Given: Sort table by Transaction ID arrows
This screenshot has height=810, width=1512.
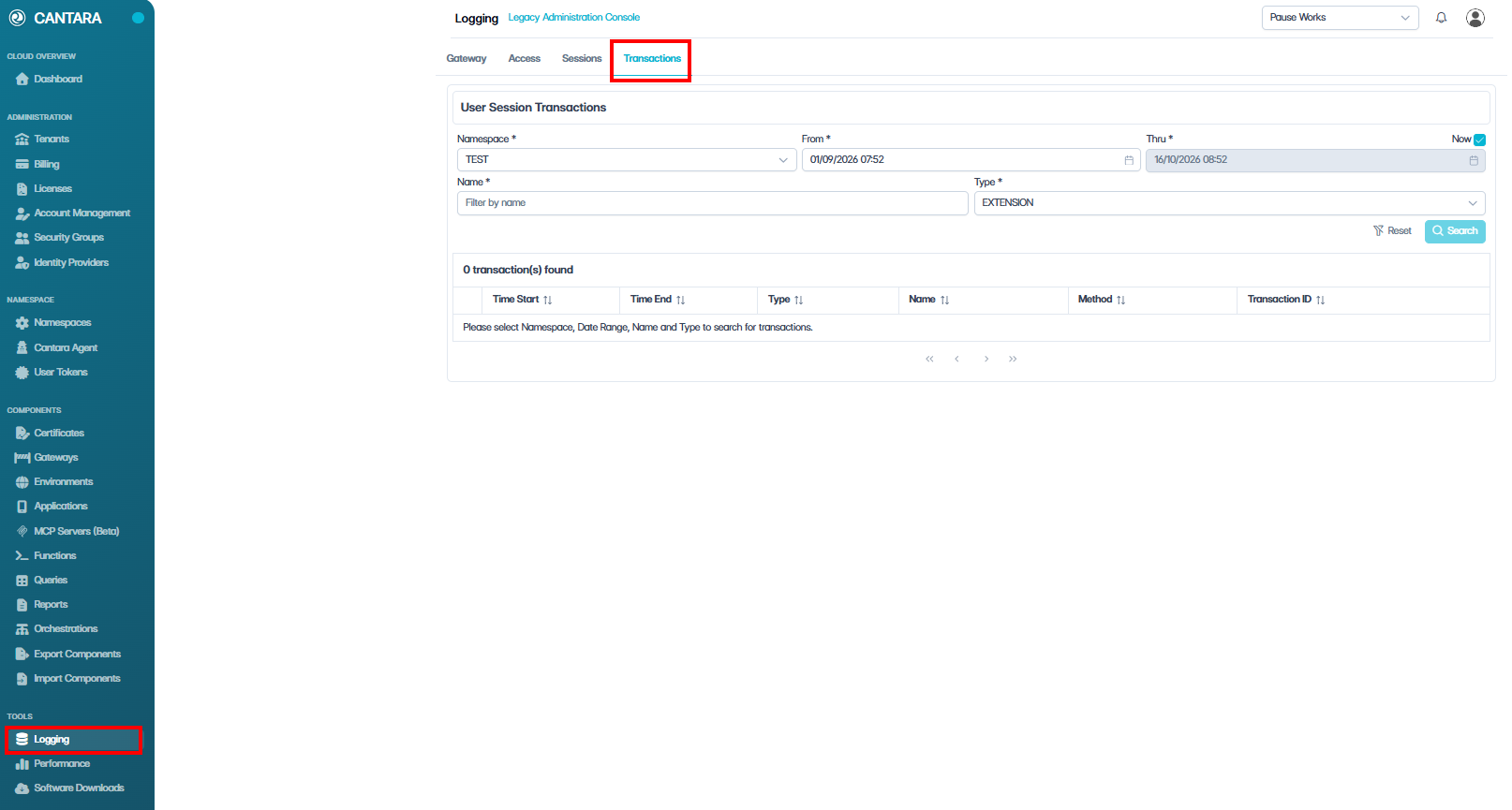Looking at the screenshot, I should point(1320,300).
